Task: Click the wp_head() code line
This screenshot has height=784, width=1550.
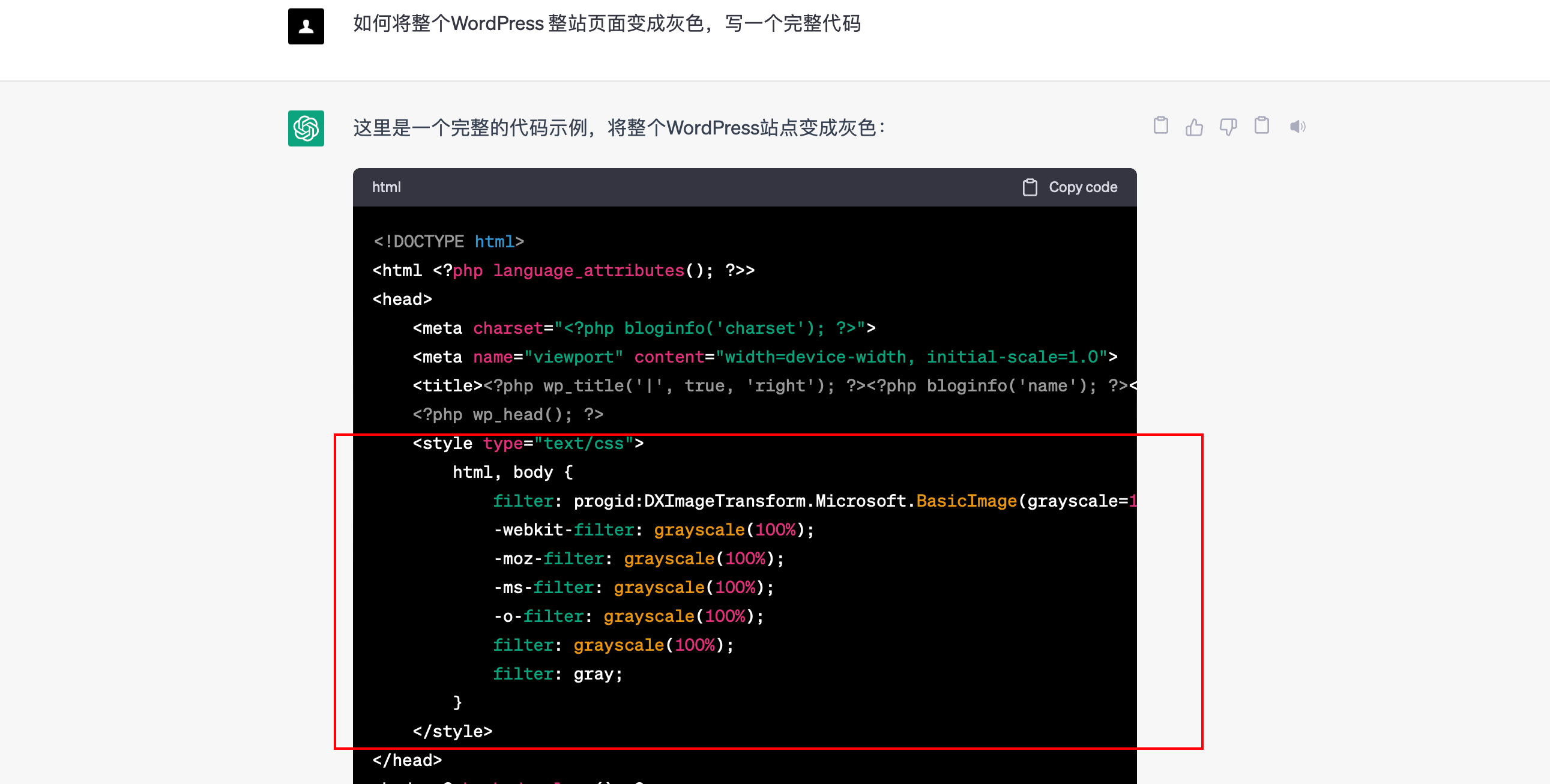Action: 508,415
